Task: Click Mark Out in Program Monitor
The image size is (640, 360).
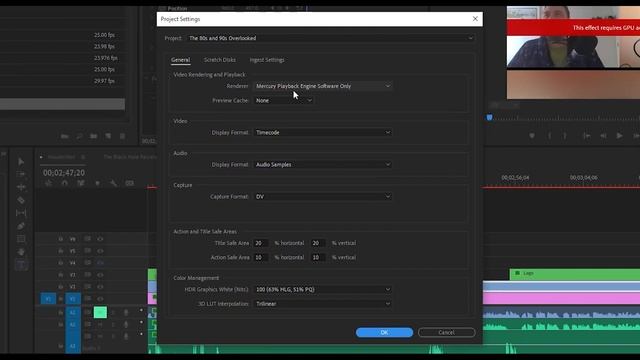Action: 565,136
